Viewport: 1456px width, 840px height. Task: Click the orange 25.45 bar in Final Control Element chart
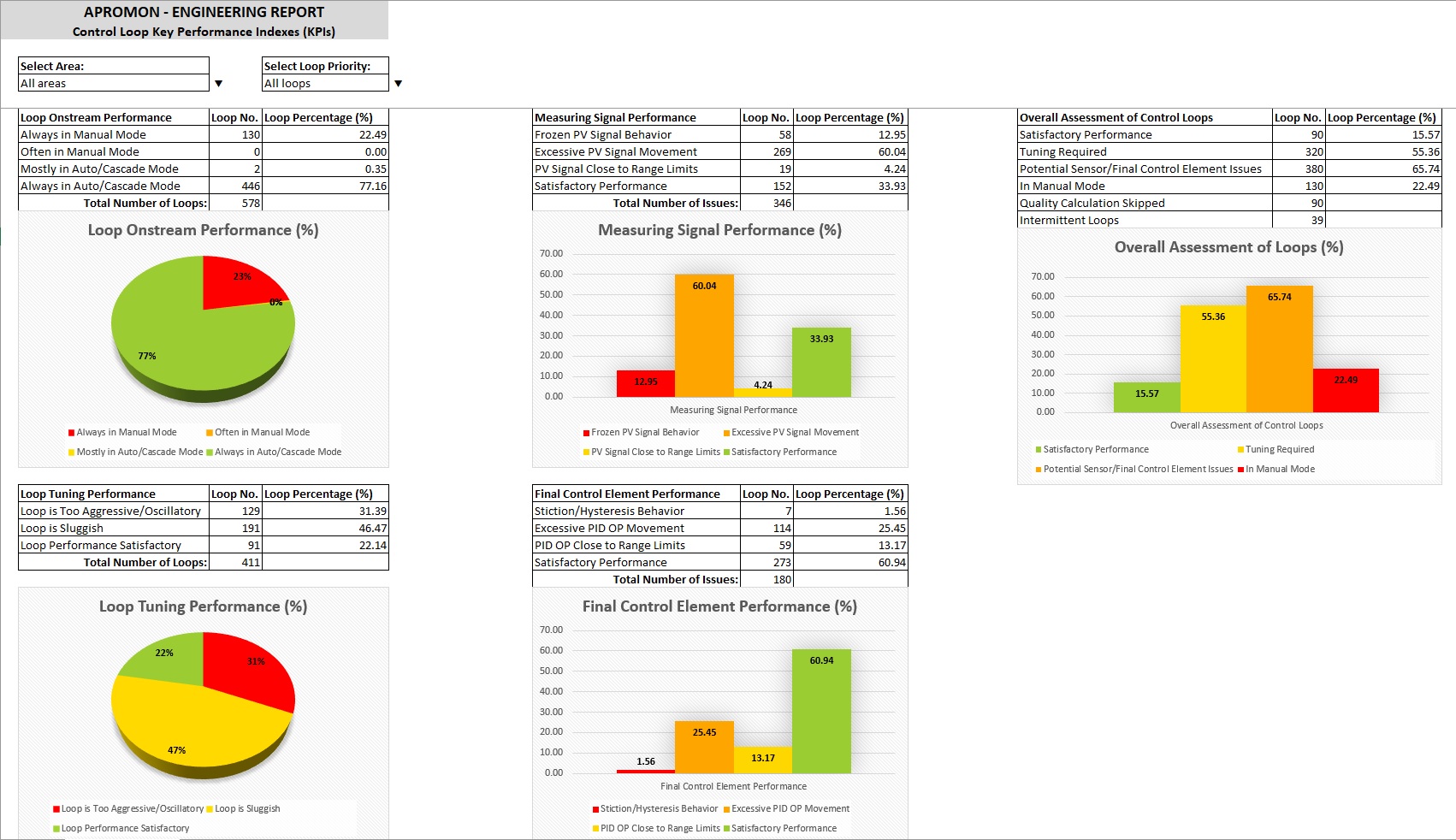pos(704,748)
